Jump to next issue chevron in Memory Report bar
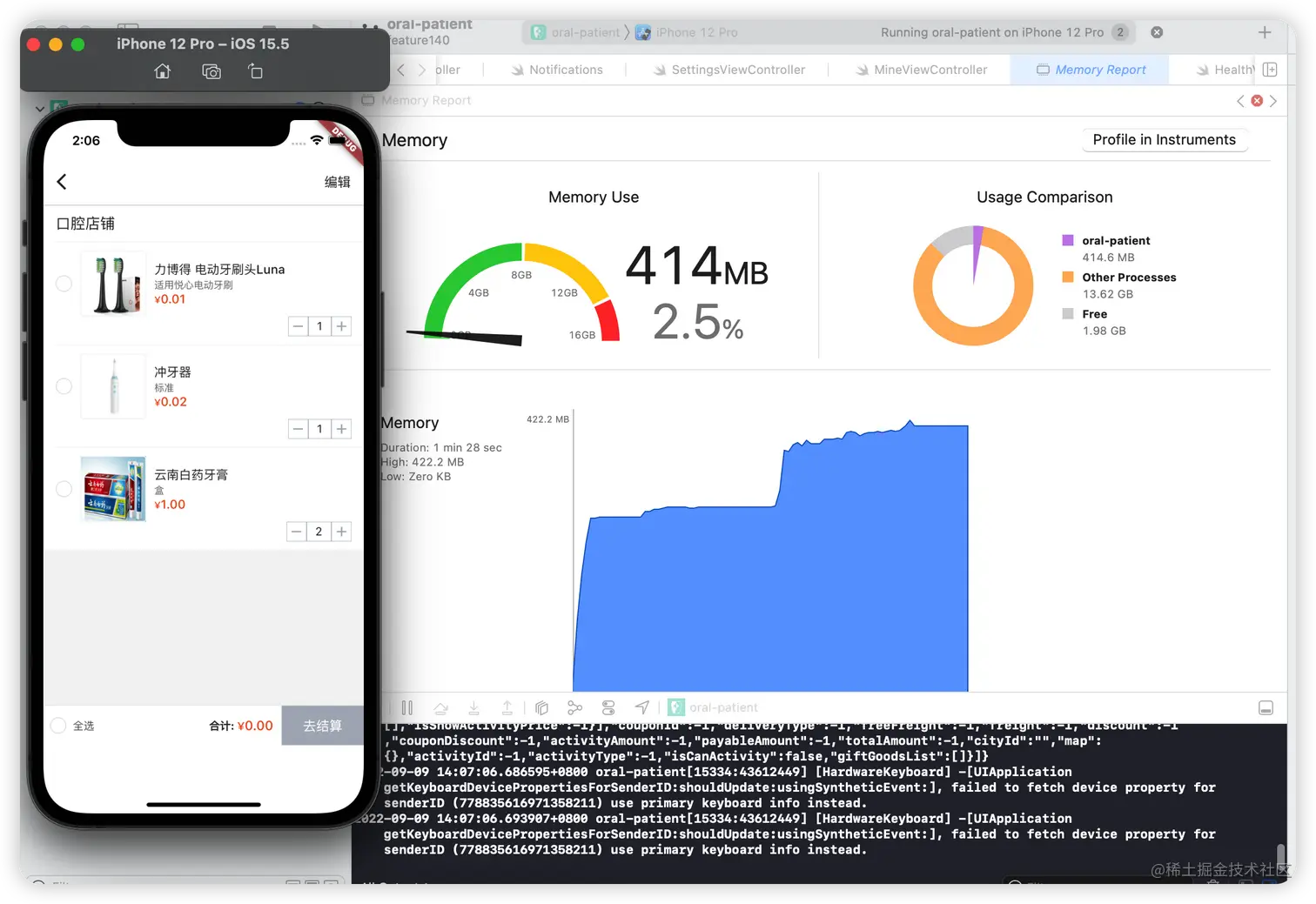 coord(1273,101)
